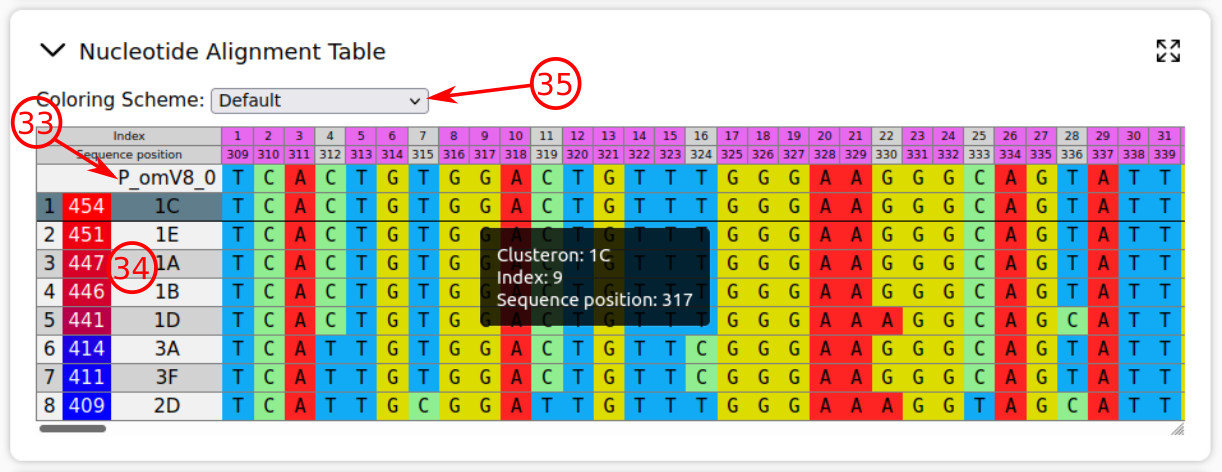Select clusteron row 1C
The image size is (1222, 472).
pos(166,207)
